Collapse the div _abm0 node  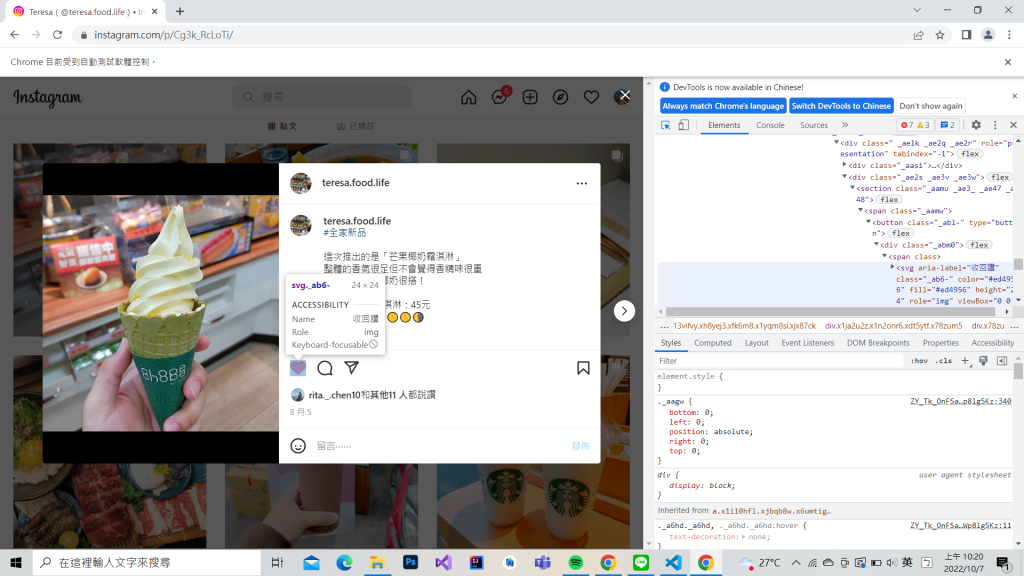(876, 245)
